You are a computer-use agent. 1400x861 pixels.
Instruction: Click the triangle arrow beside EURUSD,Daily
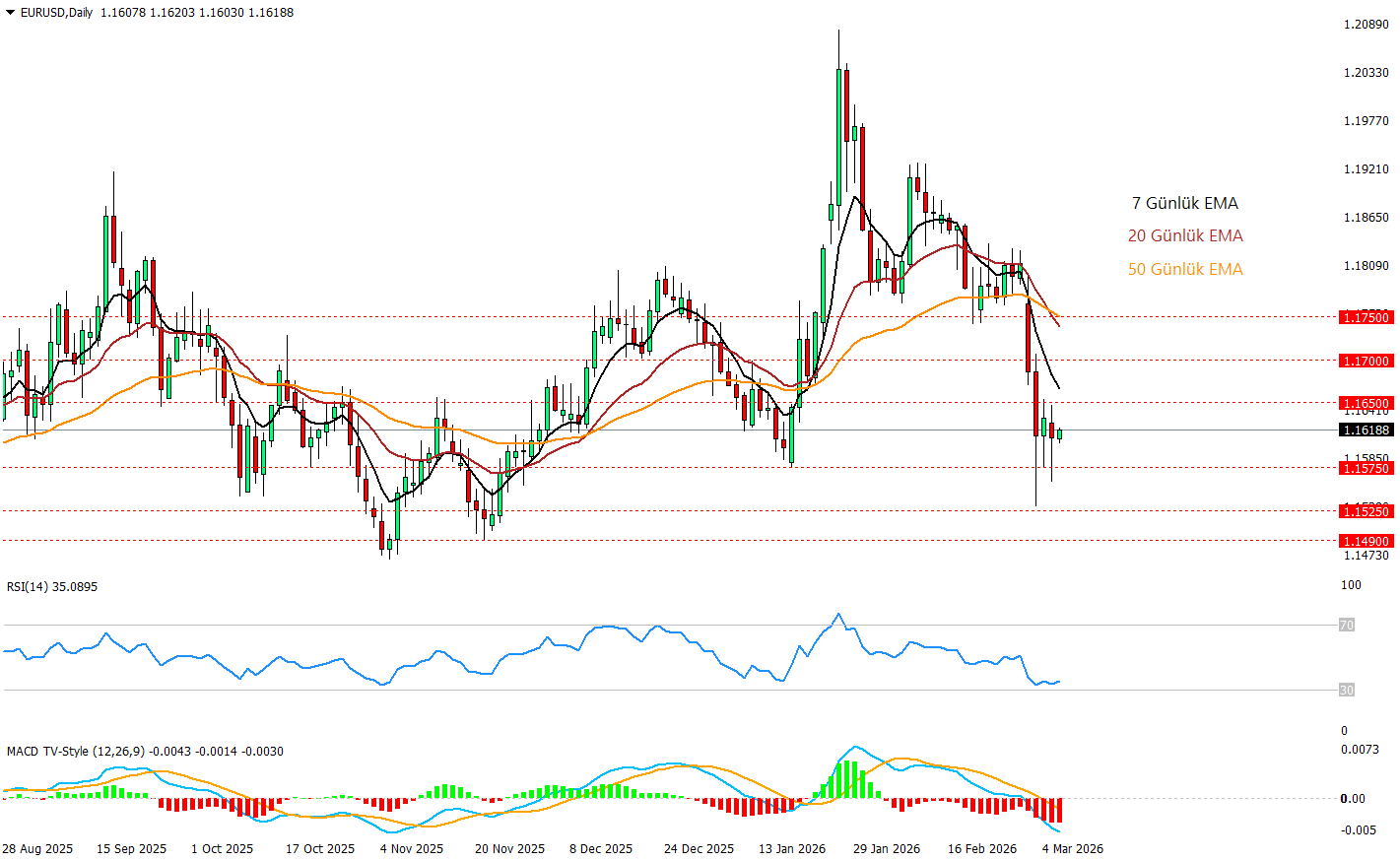(10, 13)
